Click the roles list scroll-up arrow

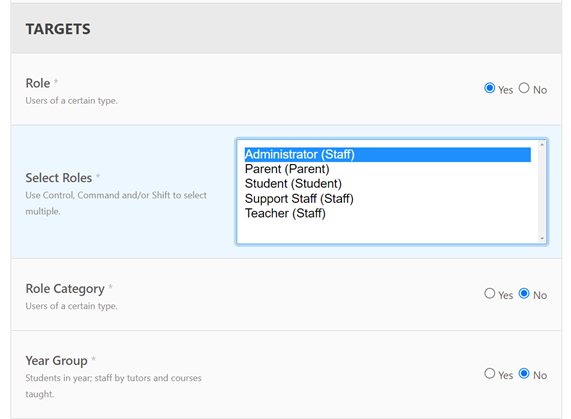(x=542, y=145)
